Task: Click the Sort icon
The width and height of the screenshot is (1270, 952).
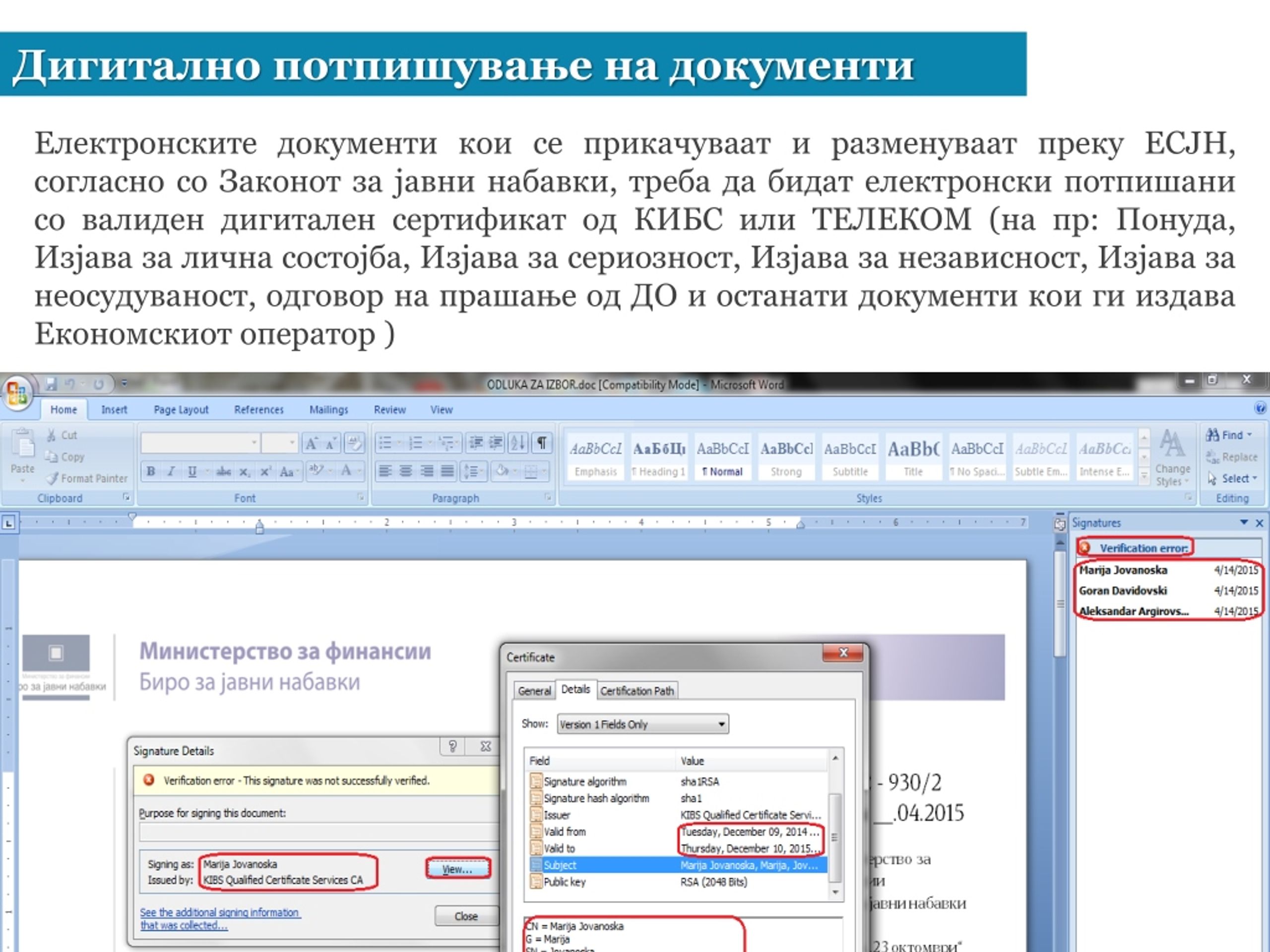Action: tap(518, 442)
